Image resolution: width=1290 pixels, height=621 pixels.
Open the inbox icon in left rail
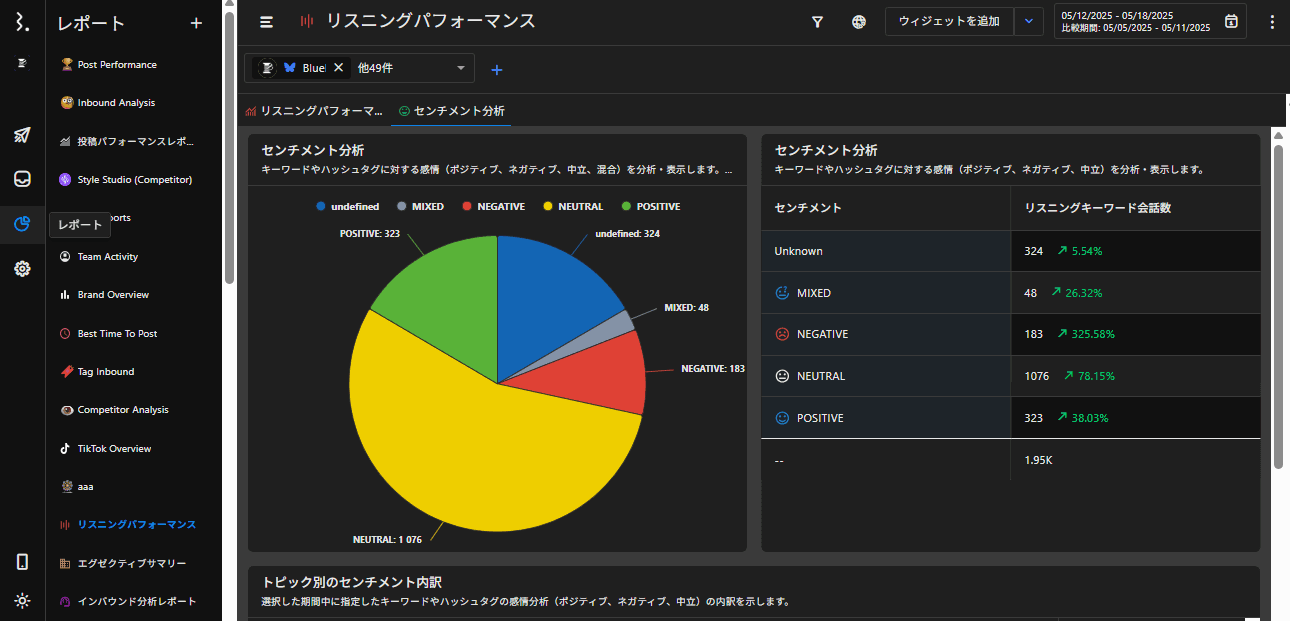point(22,179)
